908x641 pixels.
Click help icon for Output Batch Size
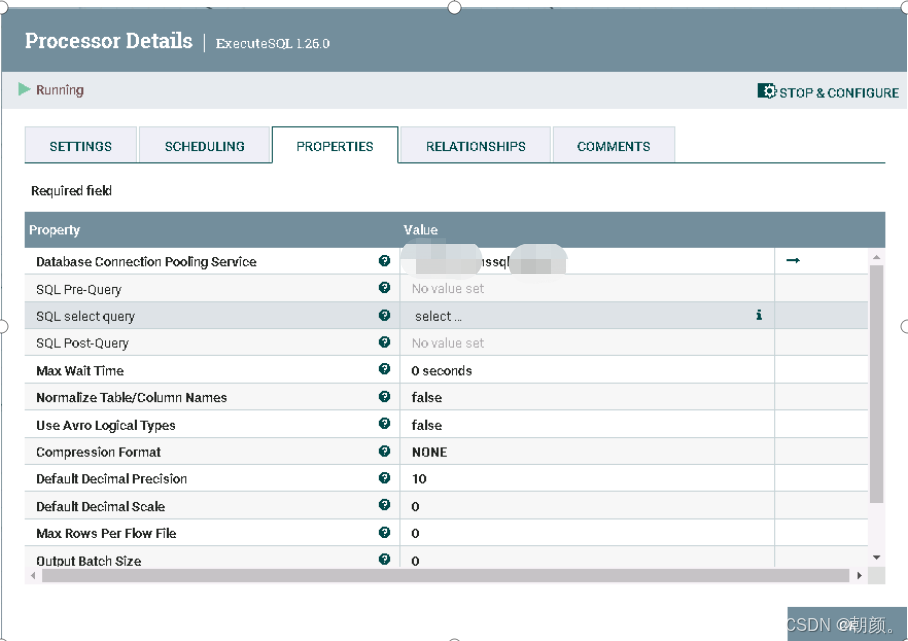pyautogui.click(x=384, y=559)
